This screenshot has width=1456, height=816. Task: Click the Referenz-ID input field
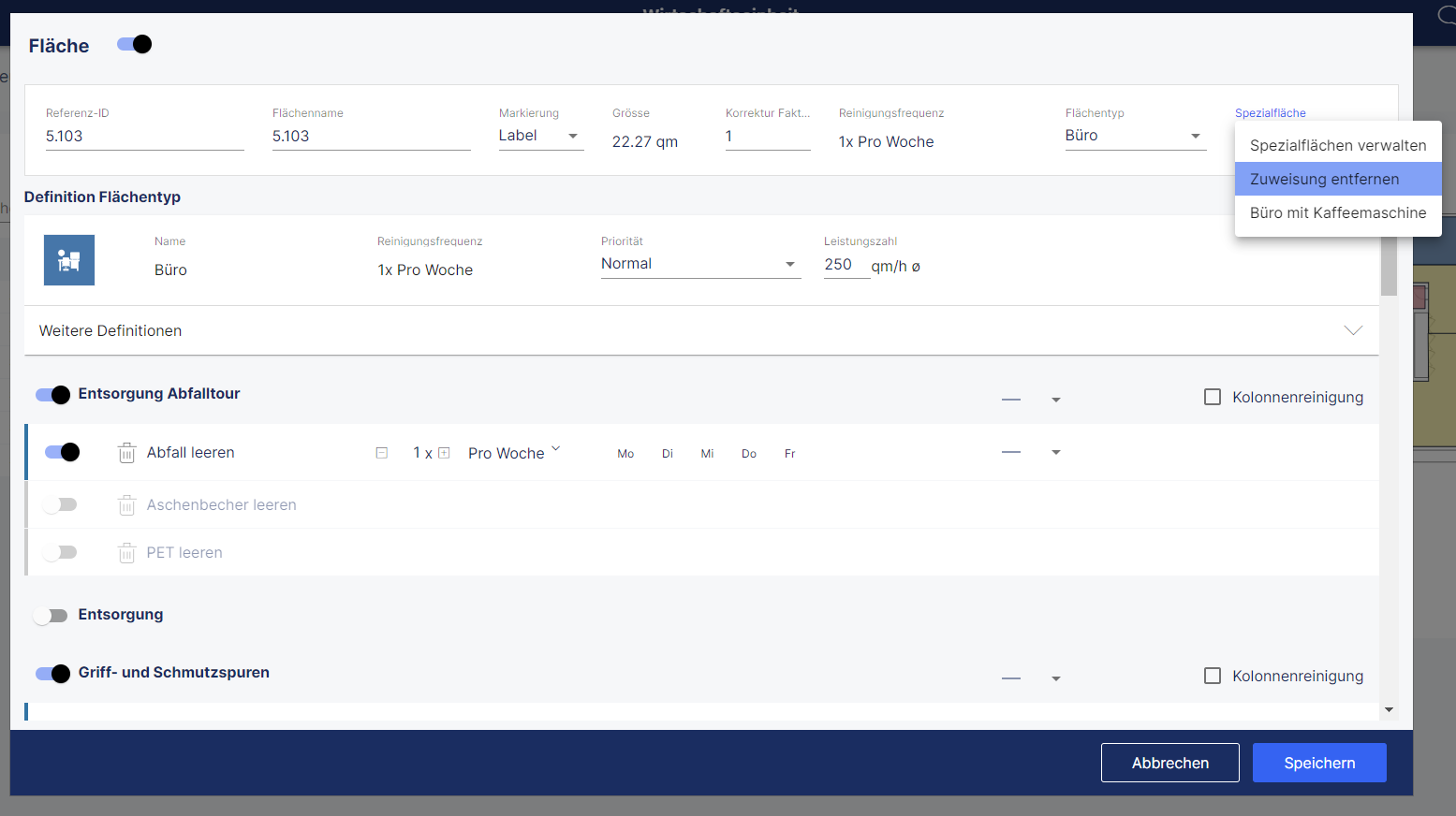[x=145, y=137]
